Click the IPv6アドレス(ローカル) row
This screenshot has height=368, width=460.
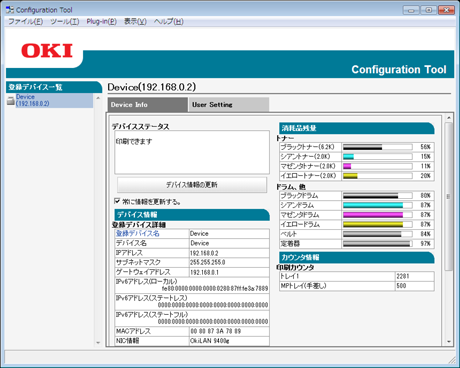pos(192,285)
